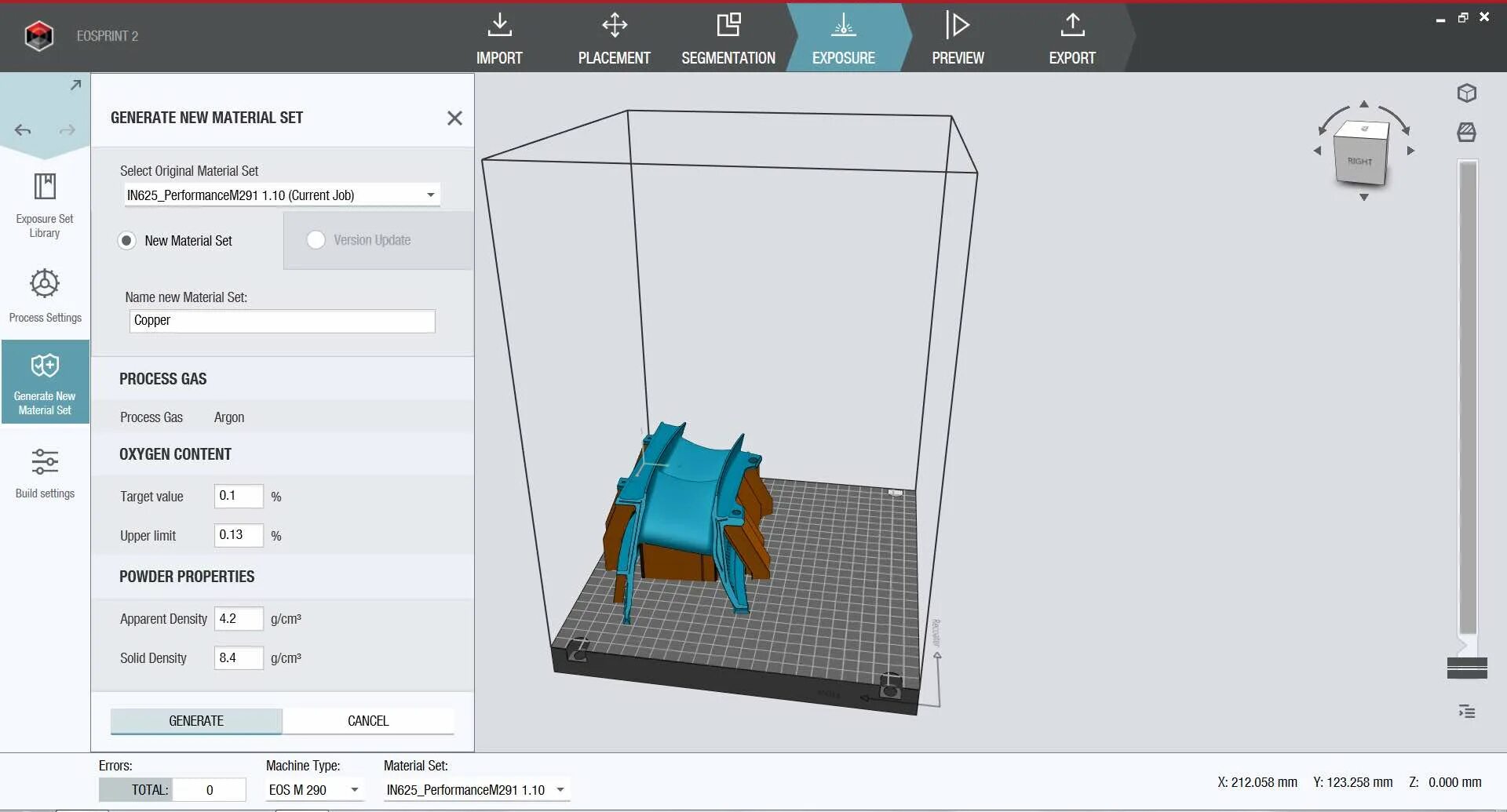Switch to the Segmentation step
This screenshot has width=1507, height=812.
point(728,38)
